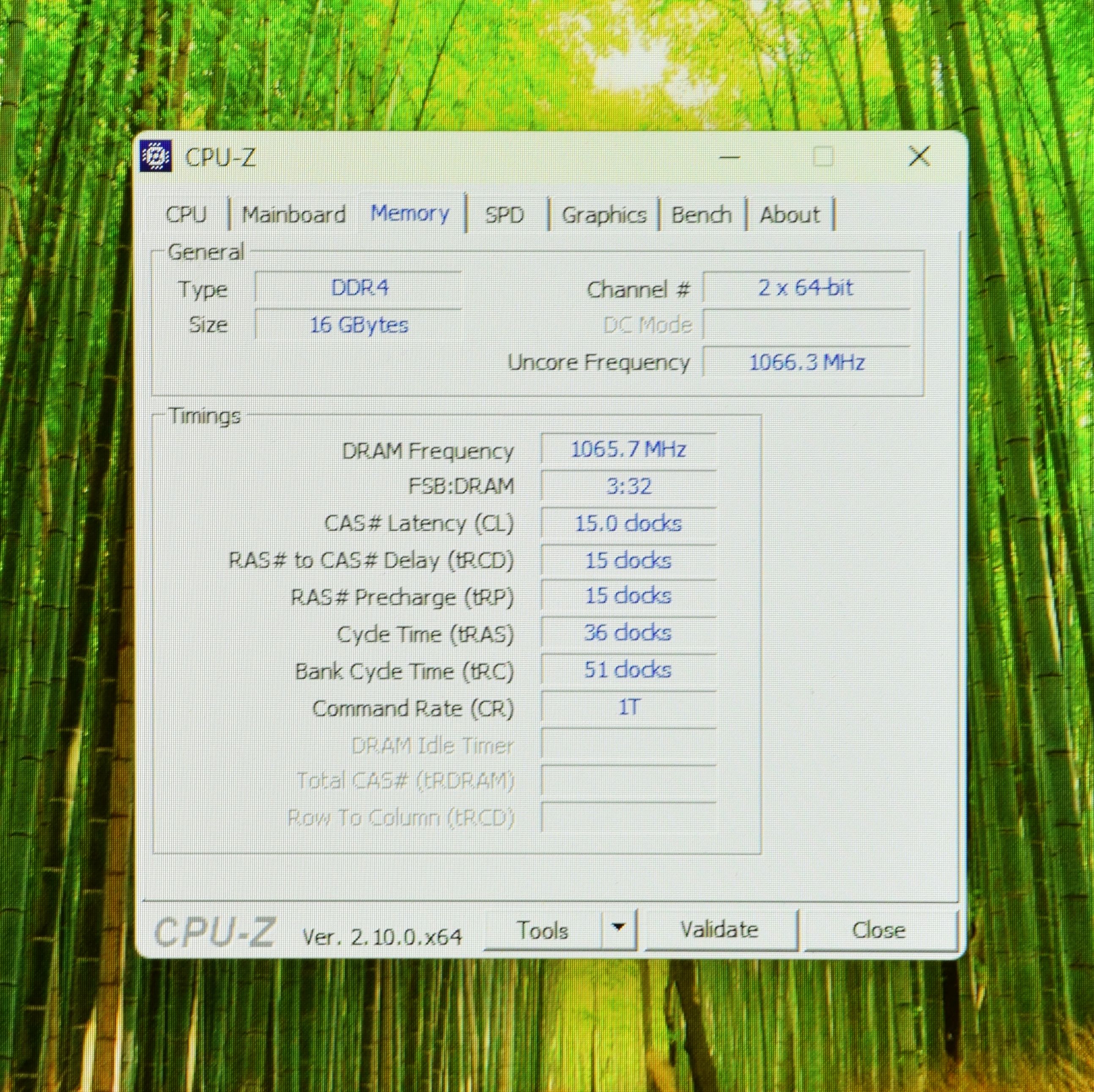Click the empty DRAM Idle Timer field
This screenshot has width=1094, height=1092.
[628, 744]
